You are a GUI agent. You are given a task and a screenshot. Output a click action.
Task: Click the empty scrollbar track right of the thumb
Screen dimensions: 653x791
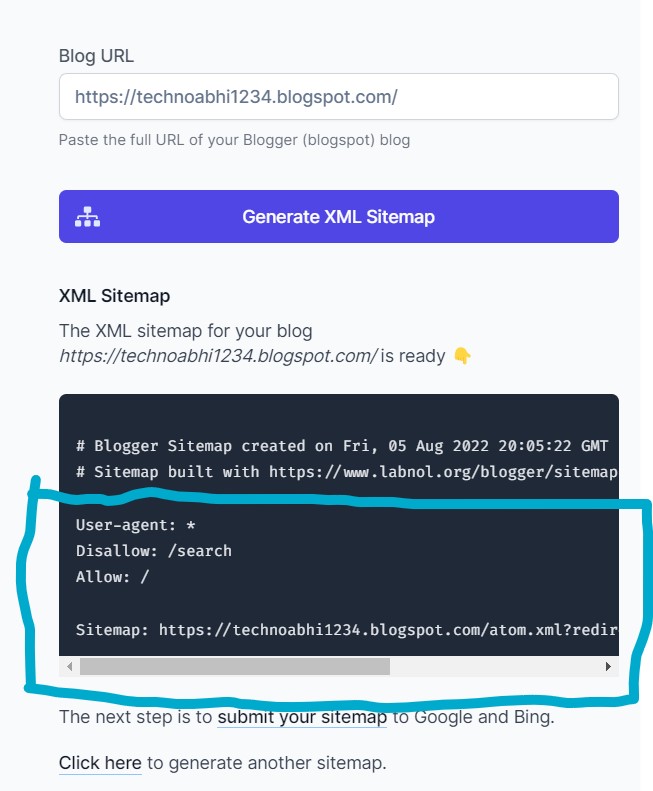click(496, 666)
